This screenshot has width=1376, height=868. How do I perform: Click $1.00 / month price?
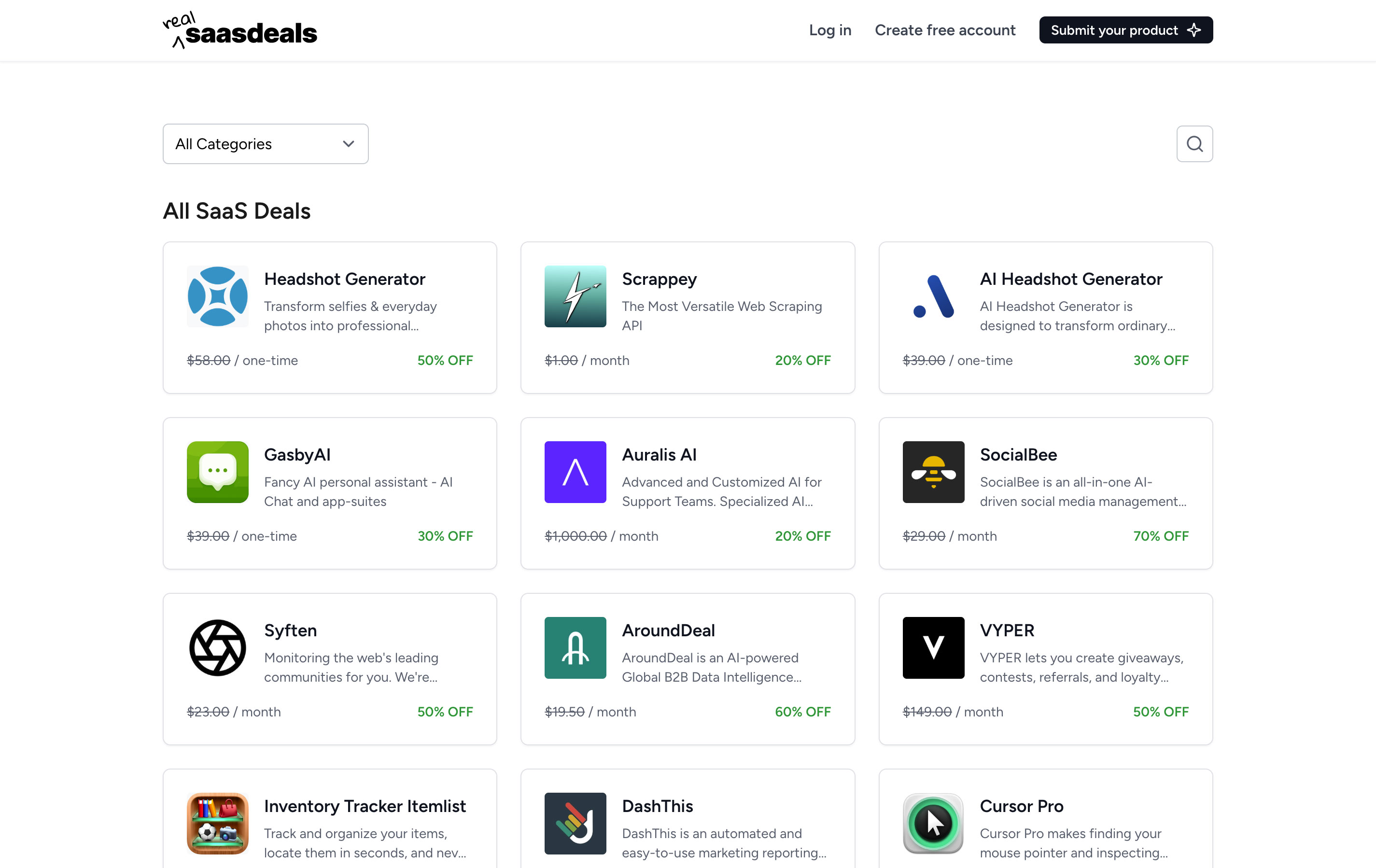pos(587,361)
